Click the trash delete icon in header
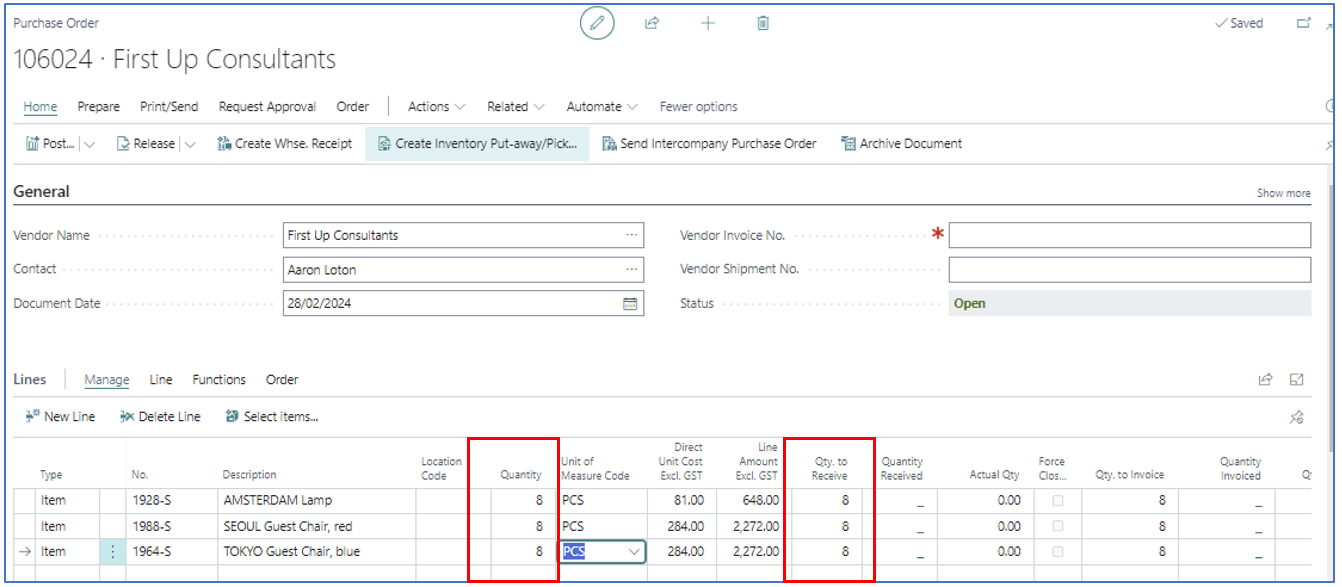 coord(763,23)
